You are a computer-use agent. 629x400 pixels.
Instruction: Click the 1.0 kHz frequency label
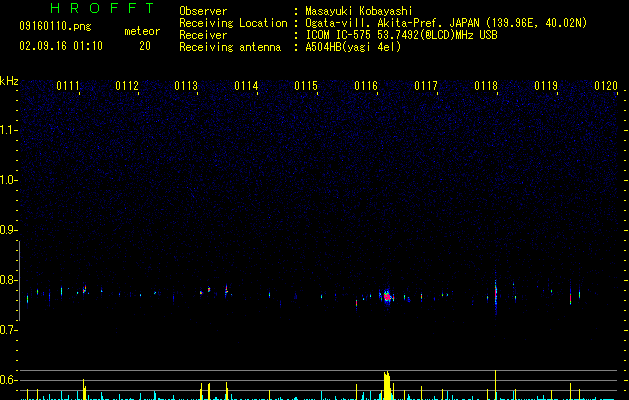pyautogui.click(x=9, y=180)
